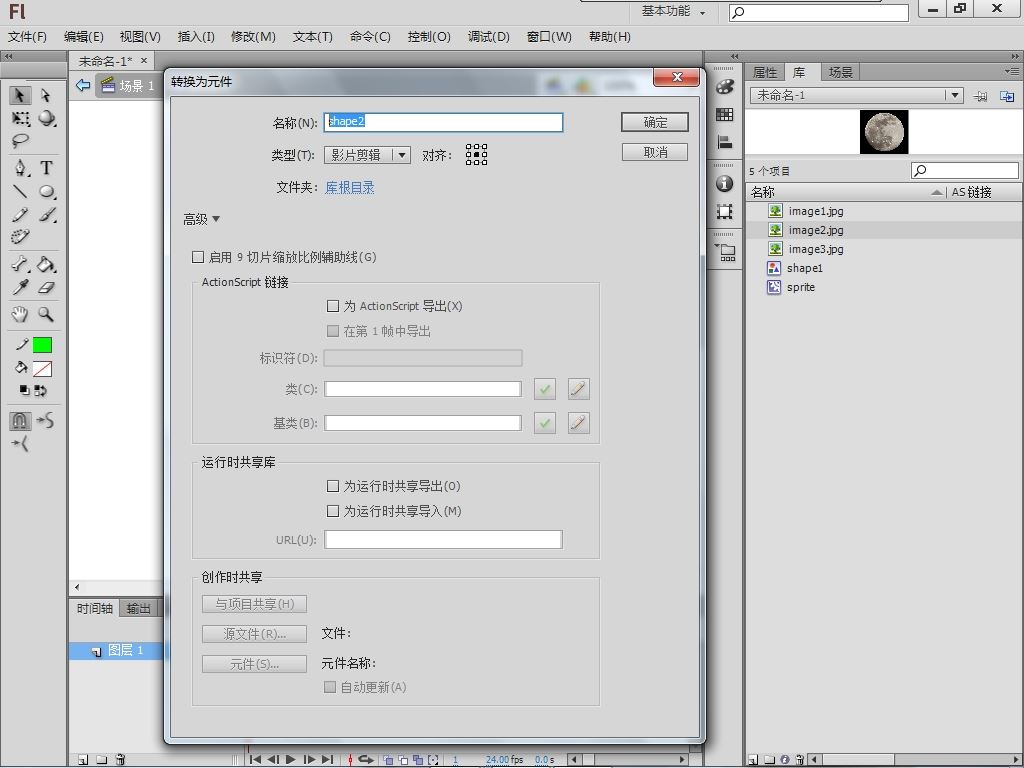Check 为运行时共享导出 option

(333, 487)
